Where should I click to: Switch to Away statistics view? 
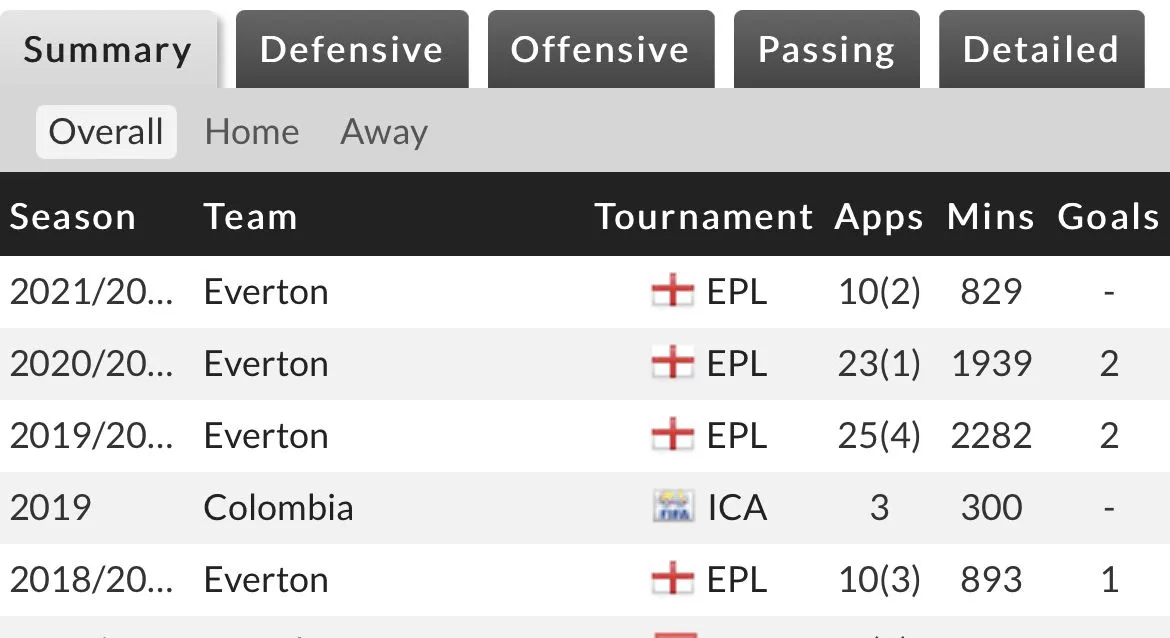(384, 132)
